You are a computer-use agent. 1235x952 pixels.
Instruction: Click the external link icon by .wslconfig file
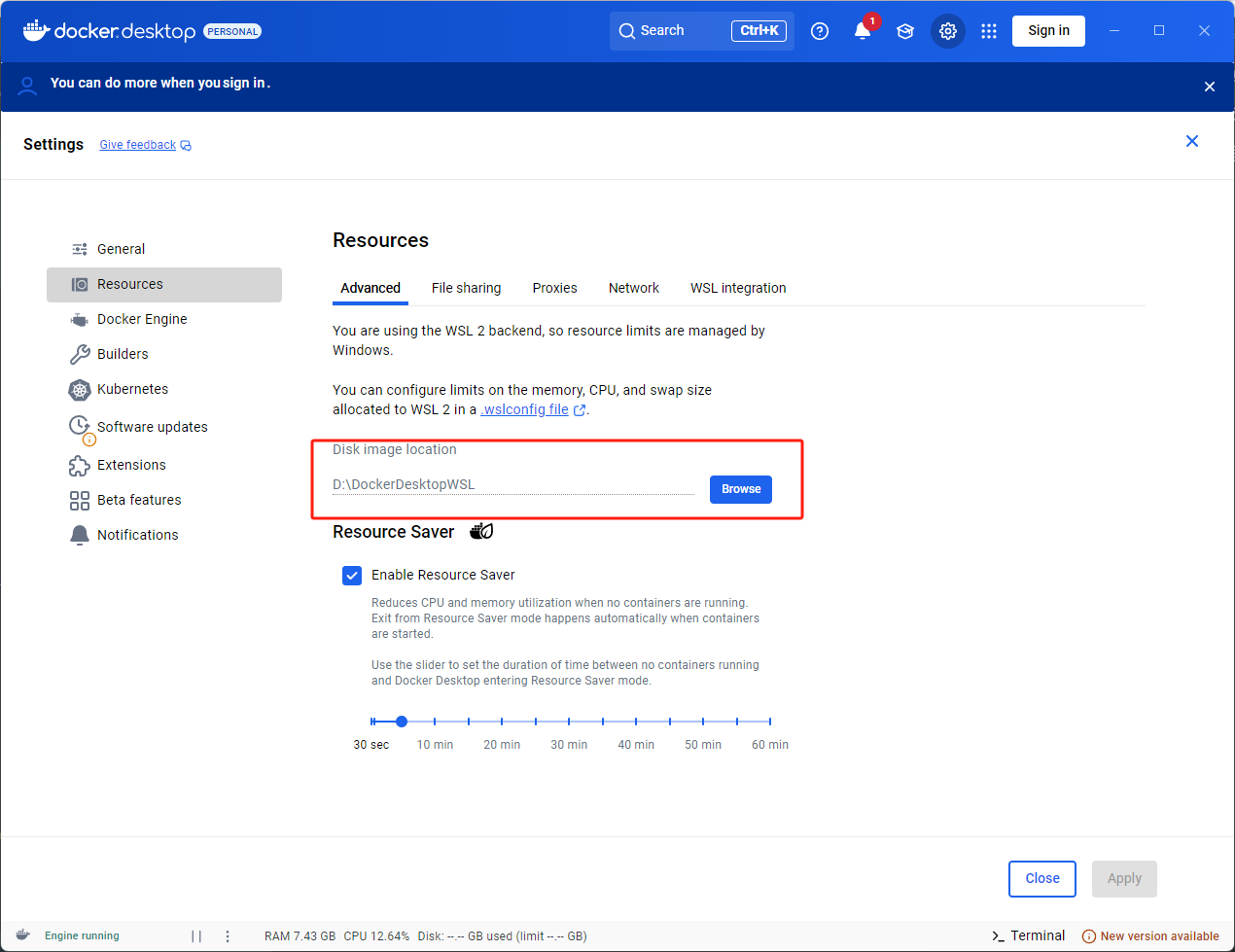pos(580,410)
